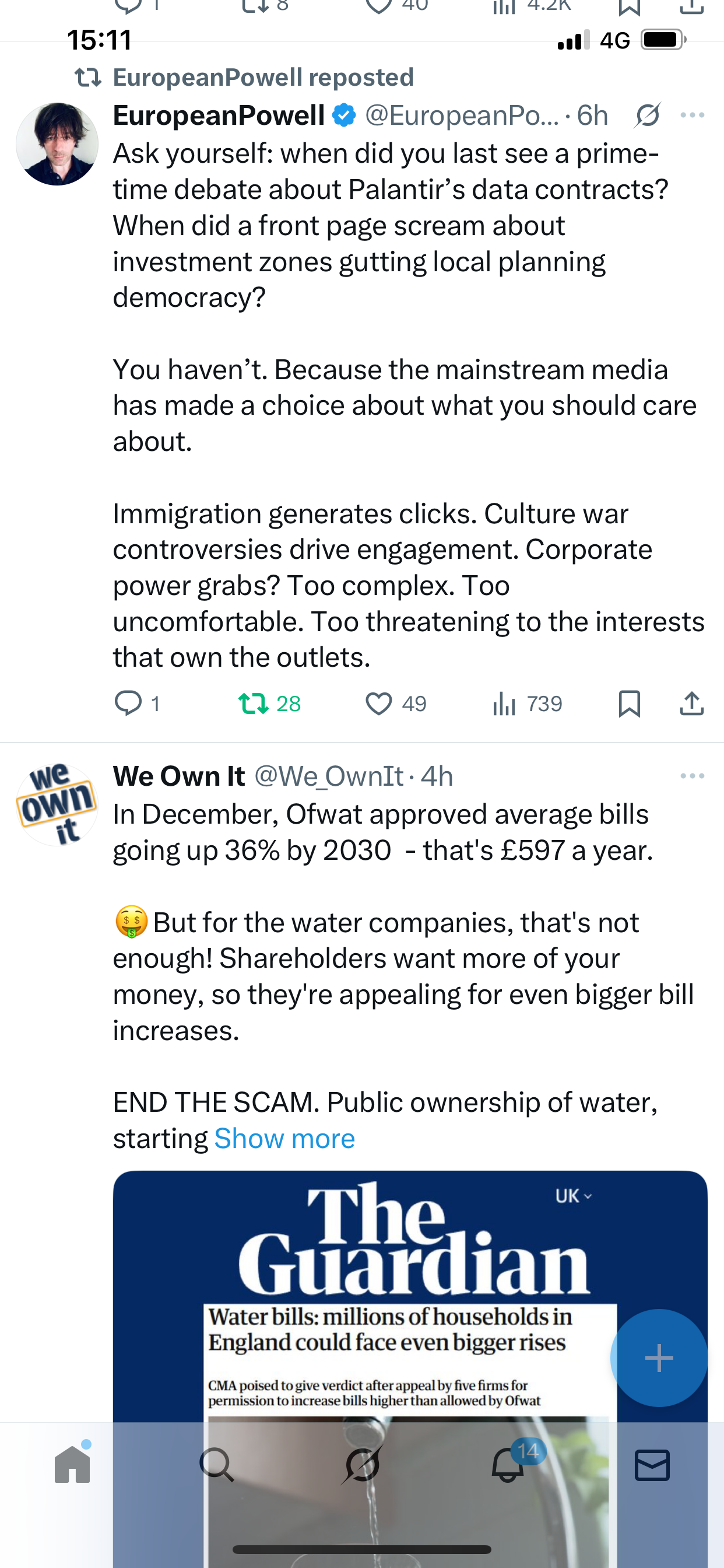Open Grok from bottom navigation

pyautogui.click(x=362, y=1464)
